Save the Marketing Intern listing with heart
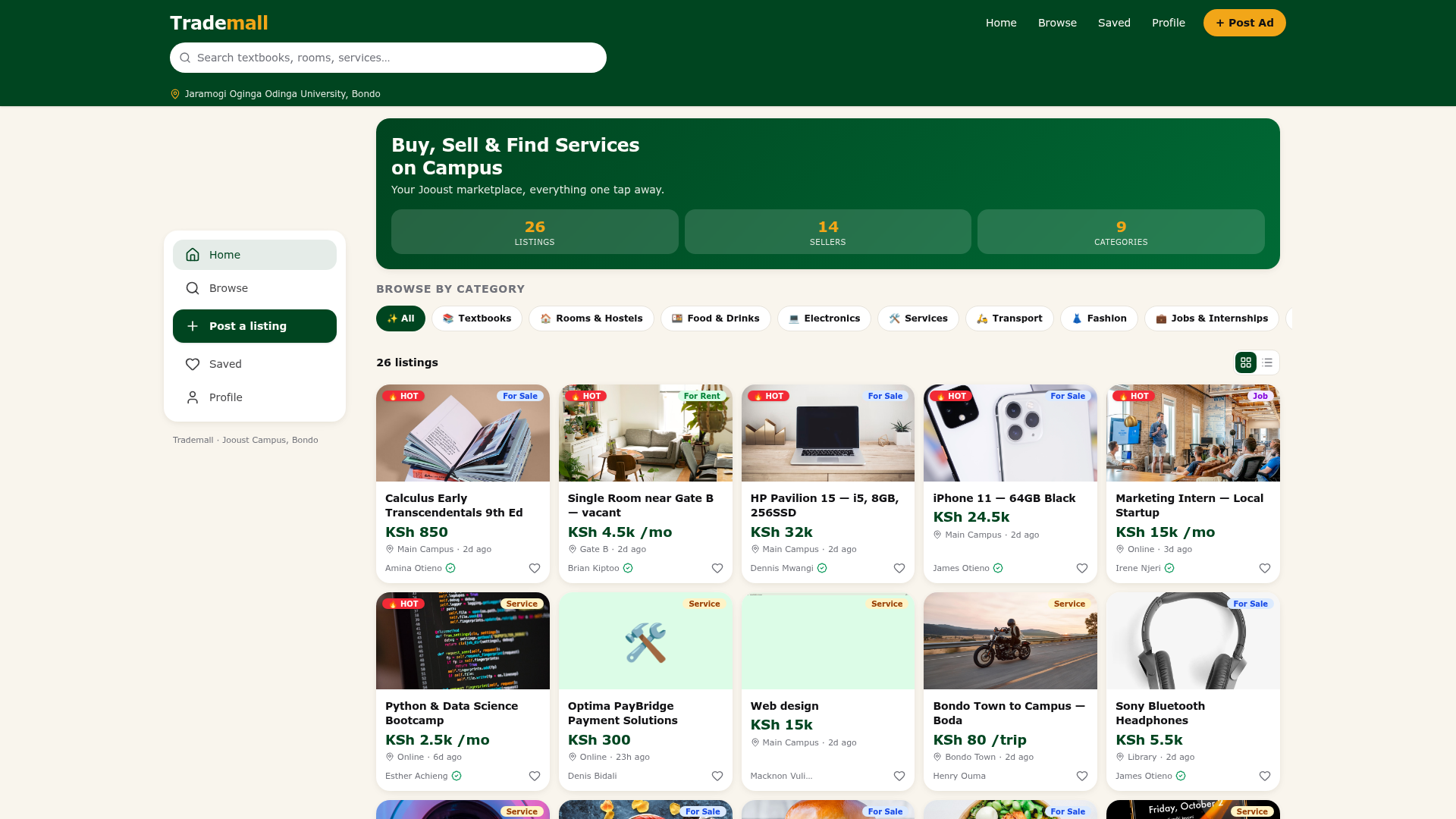The image size is (1456, 819). point(1265,568)
